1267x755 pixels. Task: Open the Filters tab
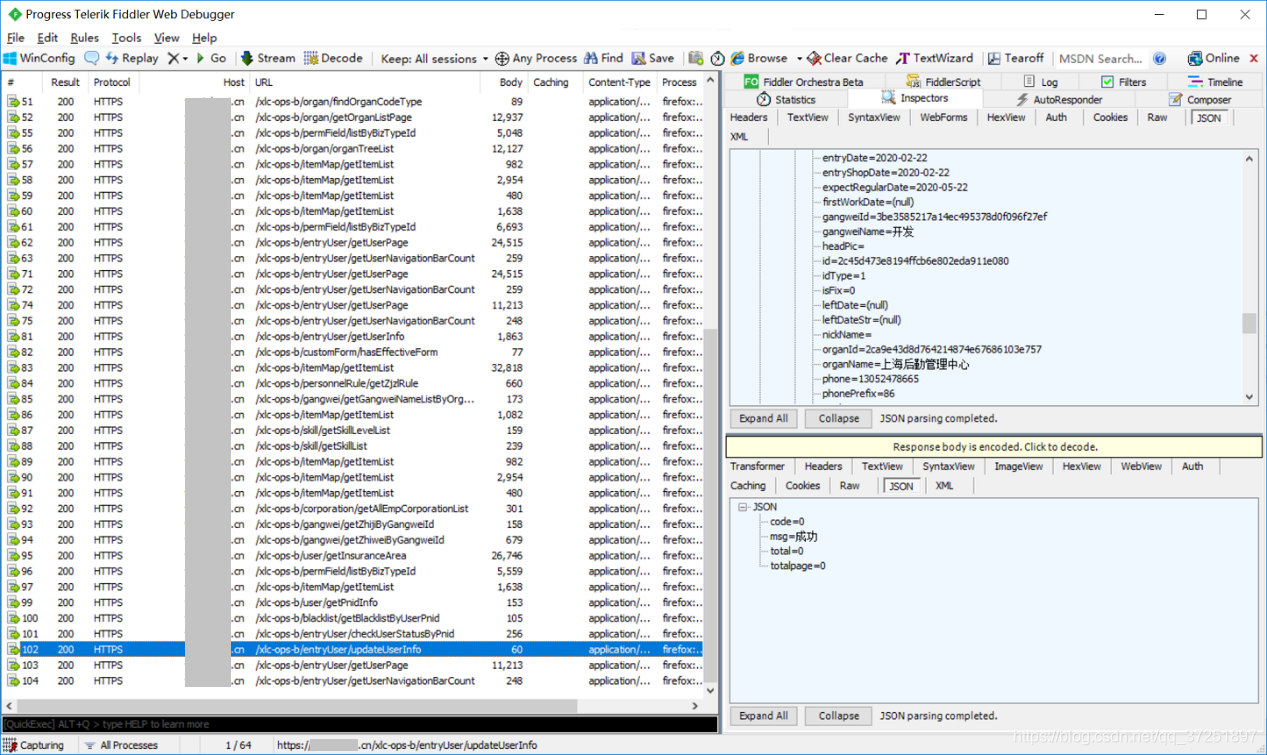pos(1123,82)
